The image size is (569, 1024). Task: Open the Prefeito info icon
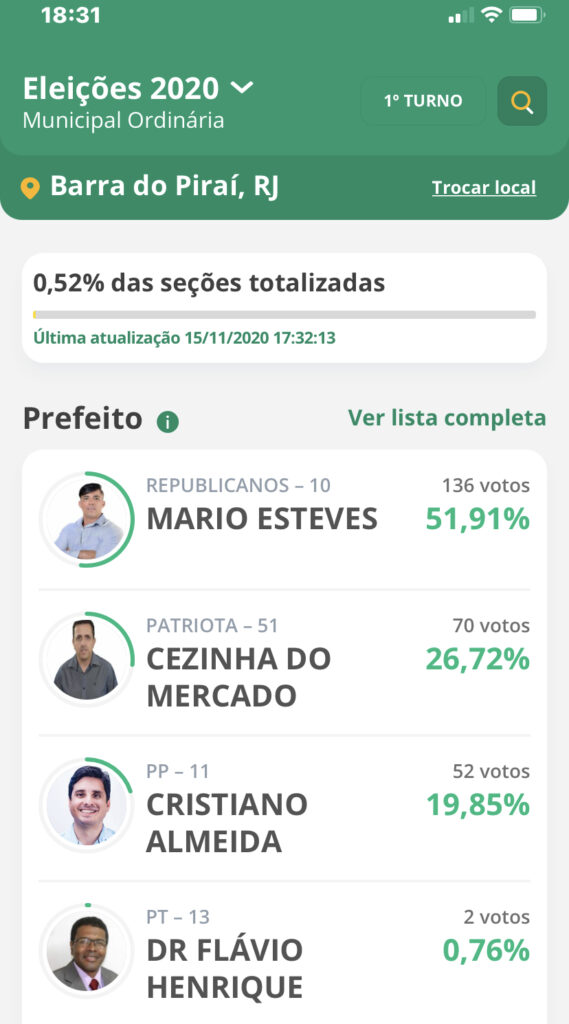pyautogui.click(x=168, y=422)
